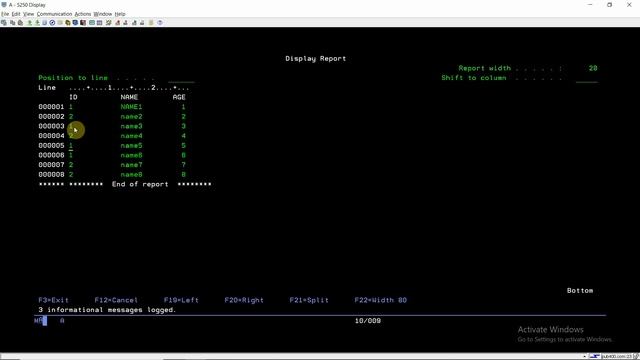The height and width of the screenshot is (360, 640).
Task: Click the name2 cell in the report
Action: pos(131,117)
